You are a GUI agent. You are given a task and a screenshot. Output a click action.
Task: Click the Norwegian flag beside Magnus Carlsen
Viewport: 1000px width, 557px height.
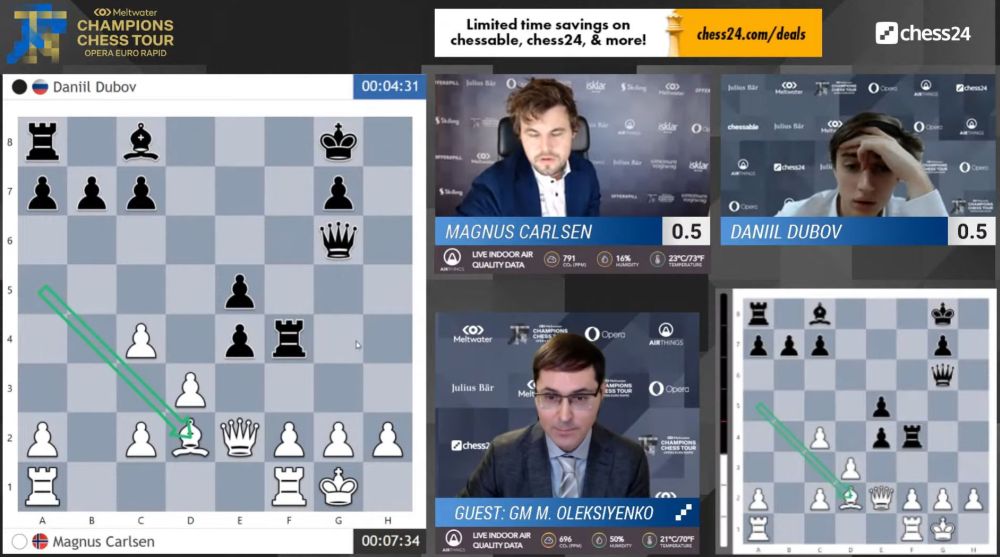(x=41, y=542)
